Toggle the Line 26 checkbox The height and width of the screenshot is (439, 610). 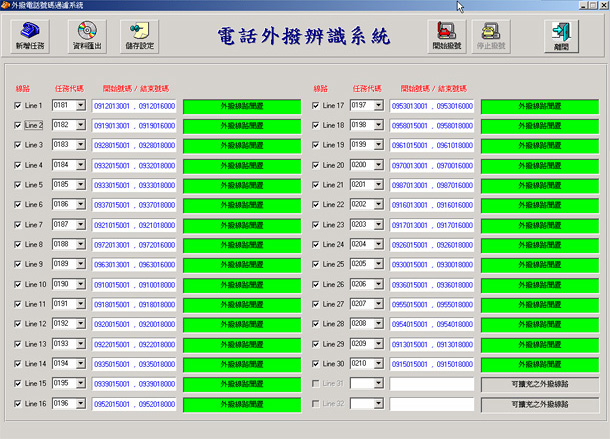click(316, 284)
